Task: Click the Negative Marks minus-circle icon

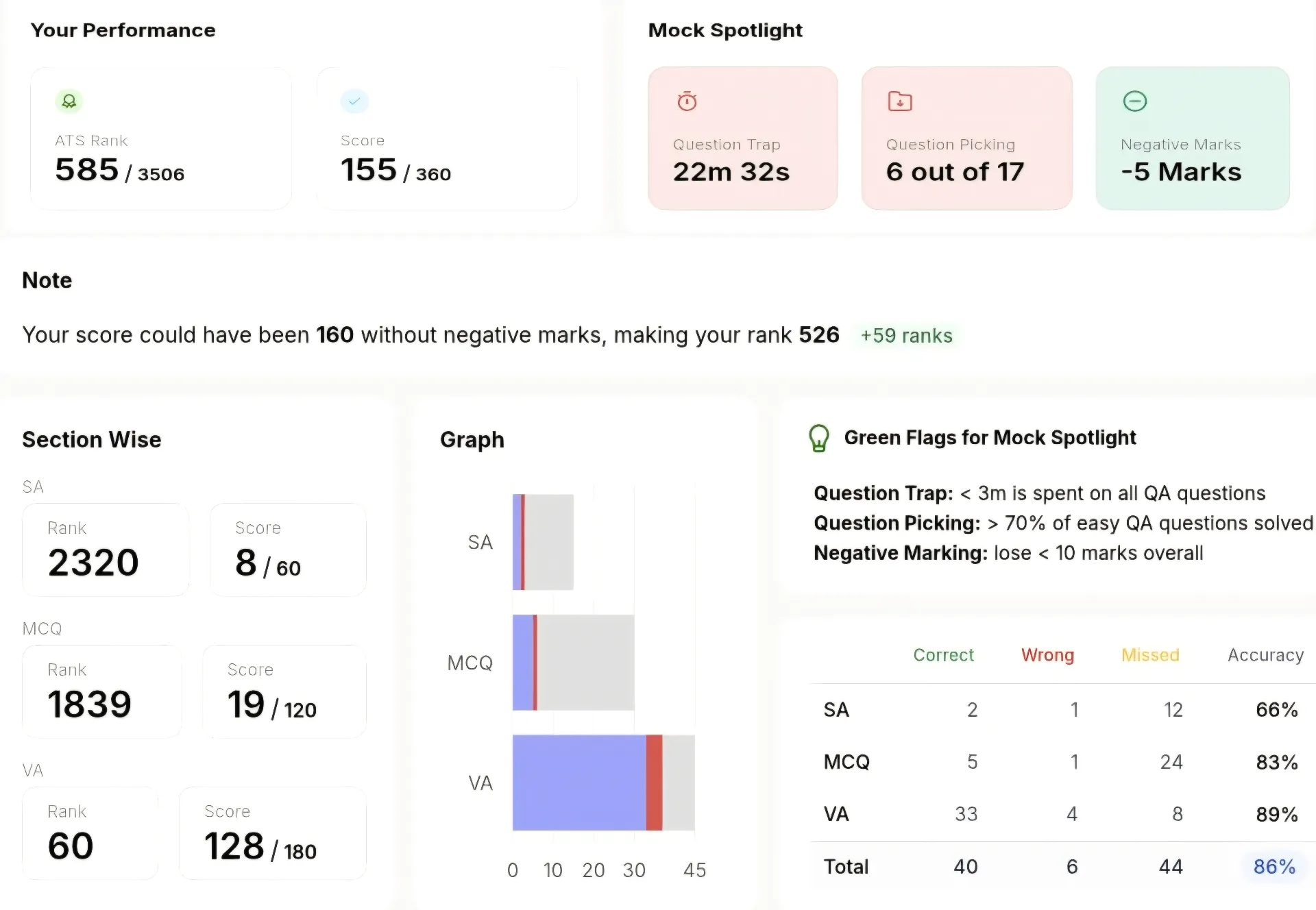Action: [1135, 101]
